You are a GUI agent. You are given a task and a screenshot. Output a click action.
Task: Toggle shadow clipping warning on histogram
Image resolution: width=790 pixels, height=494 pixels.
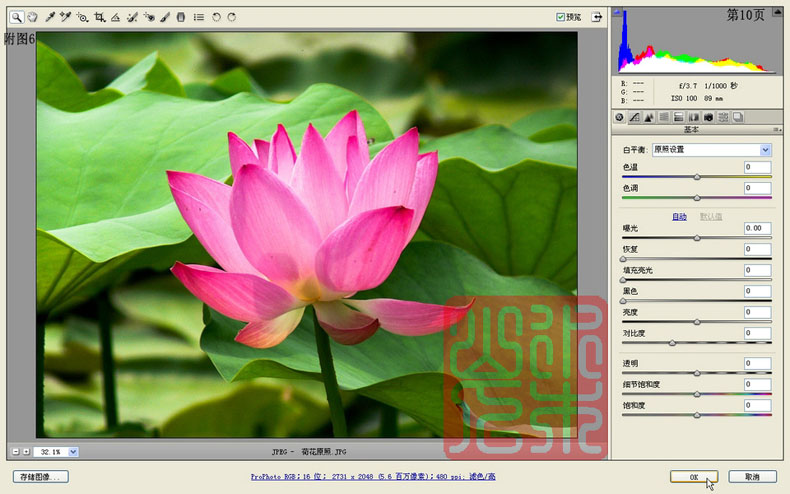[x=617, y=12]
